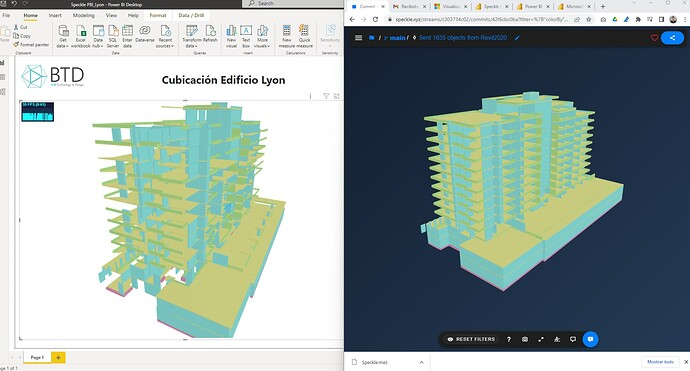Viewport: 690px width, 371px height.
Task: Select Page 1 tab in Power BI
Action: click(x=37, y=357)
